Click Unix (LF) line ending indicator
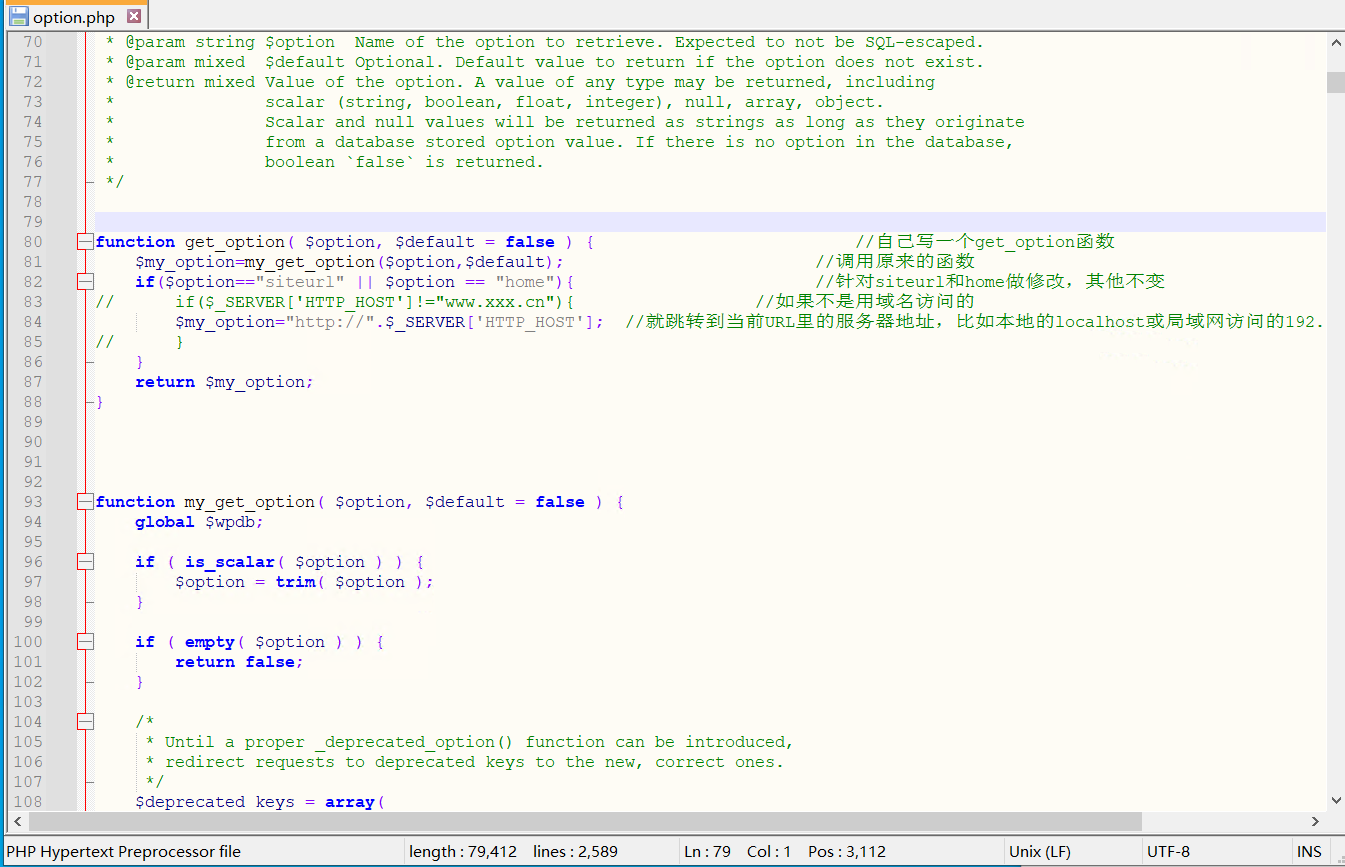This screenshot has width=1345, height=867. tap(1040, 852)
